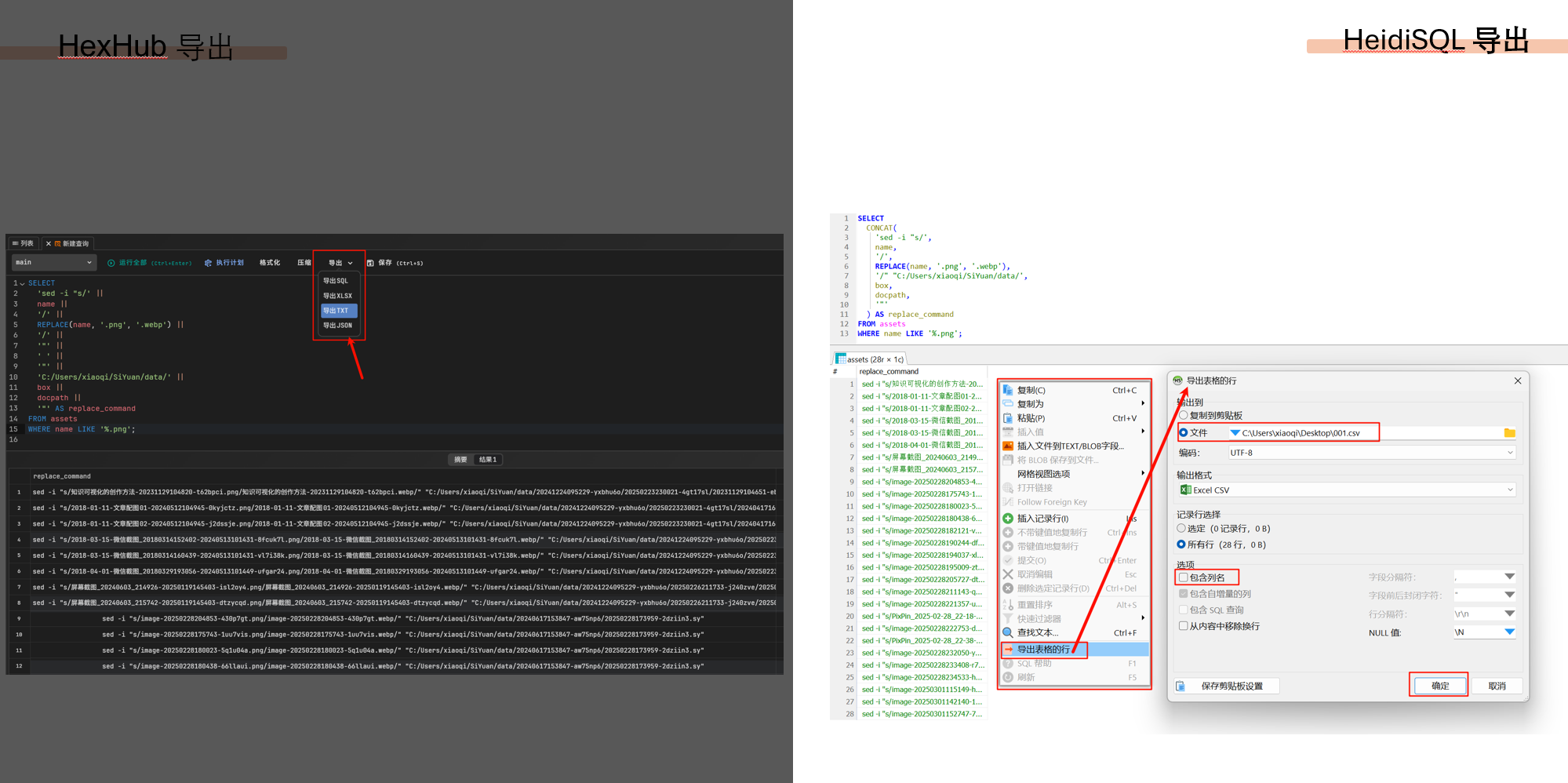Click the folder browse icon beside the file path
The image size is (1568, 783).
[x=1509, y=433]
